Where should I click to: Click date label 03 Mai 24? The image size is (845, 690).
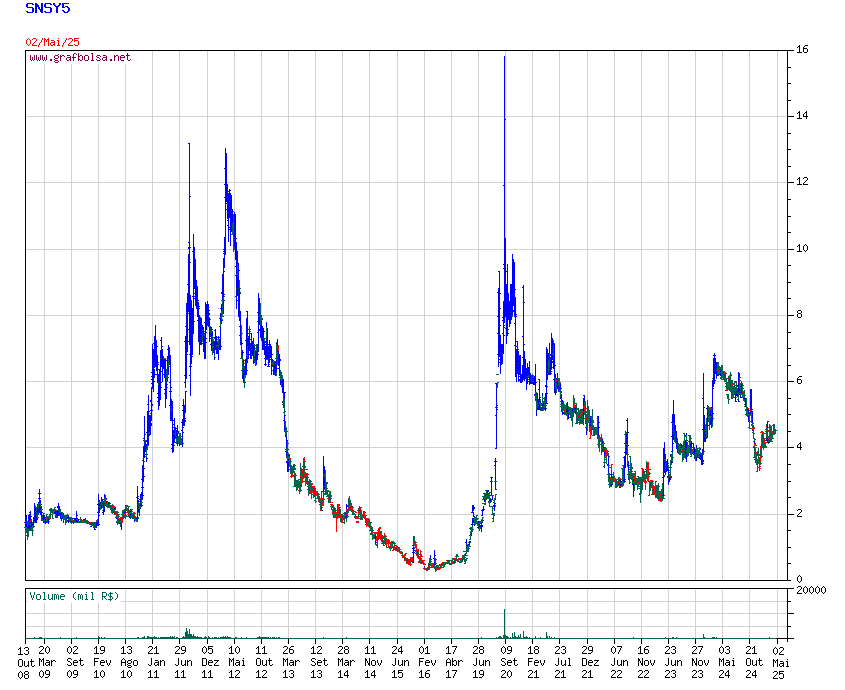point(726,663)
